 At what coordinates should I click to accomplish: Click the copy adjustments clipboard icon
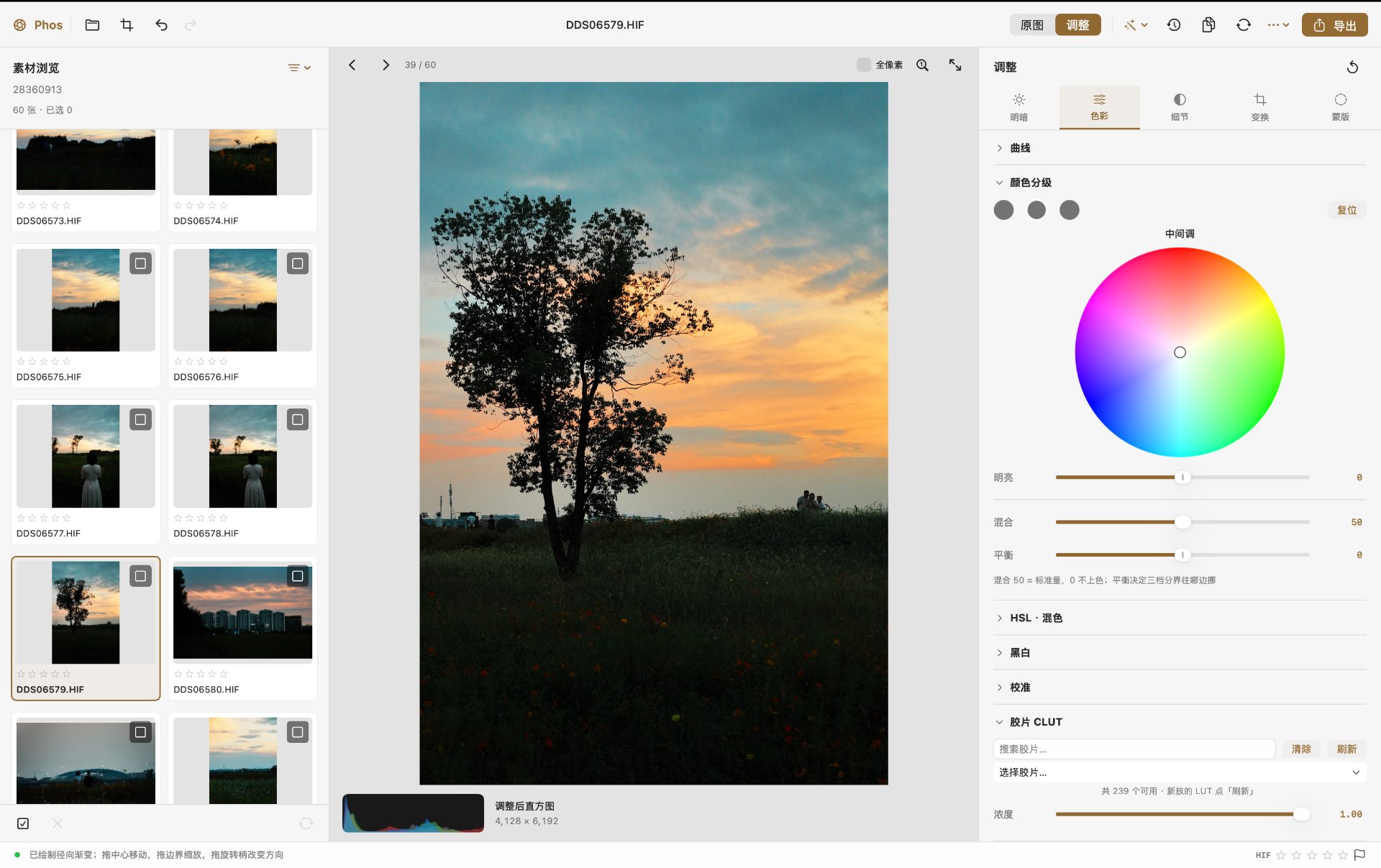[x=1208, y=25]
